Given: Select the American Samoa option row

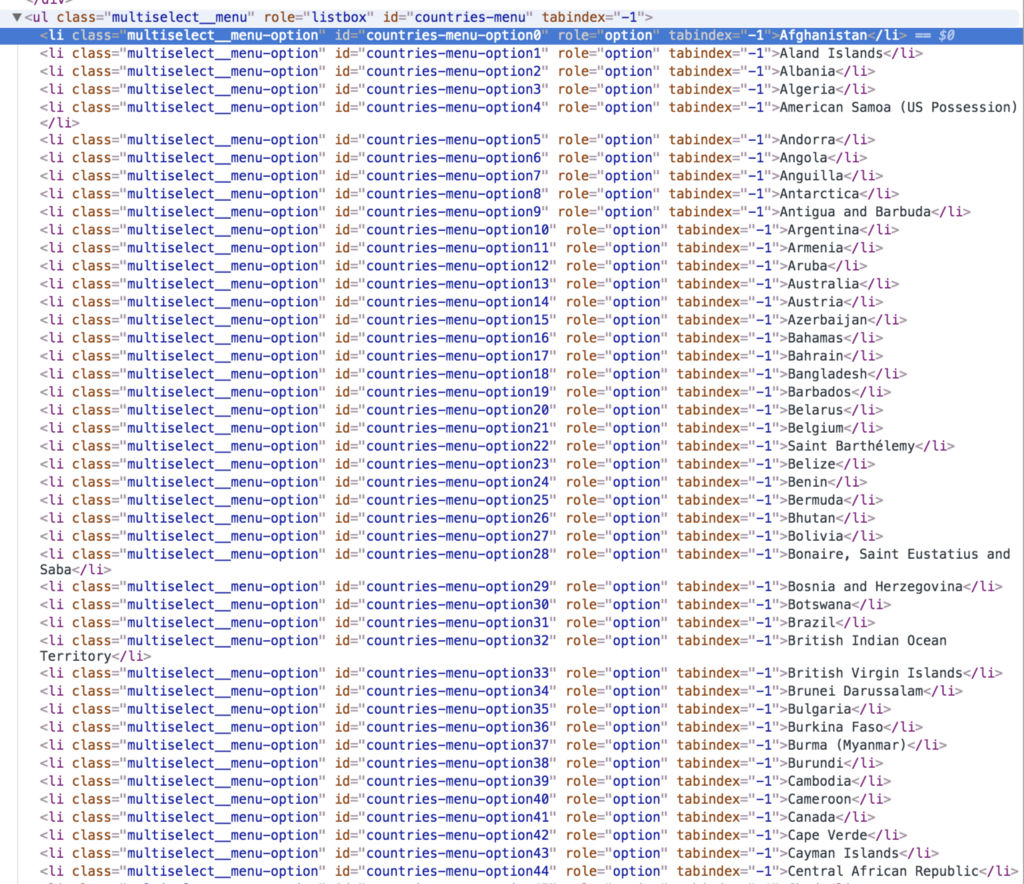Looking at the screenshot, I should 897,107.
